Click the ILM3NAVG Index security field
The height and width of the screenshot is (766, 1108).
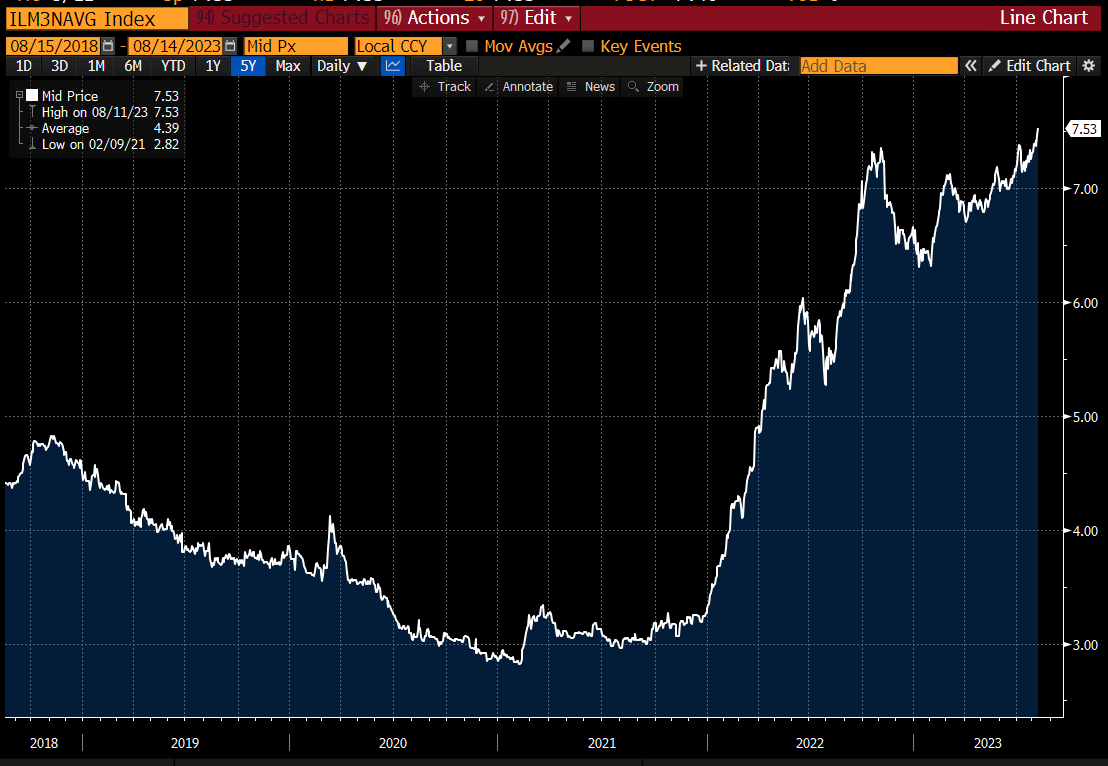tap(97, 18)
